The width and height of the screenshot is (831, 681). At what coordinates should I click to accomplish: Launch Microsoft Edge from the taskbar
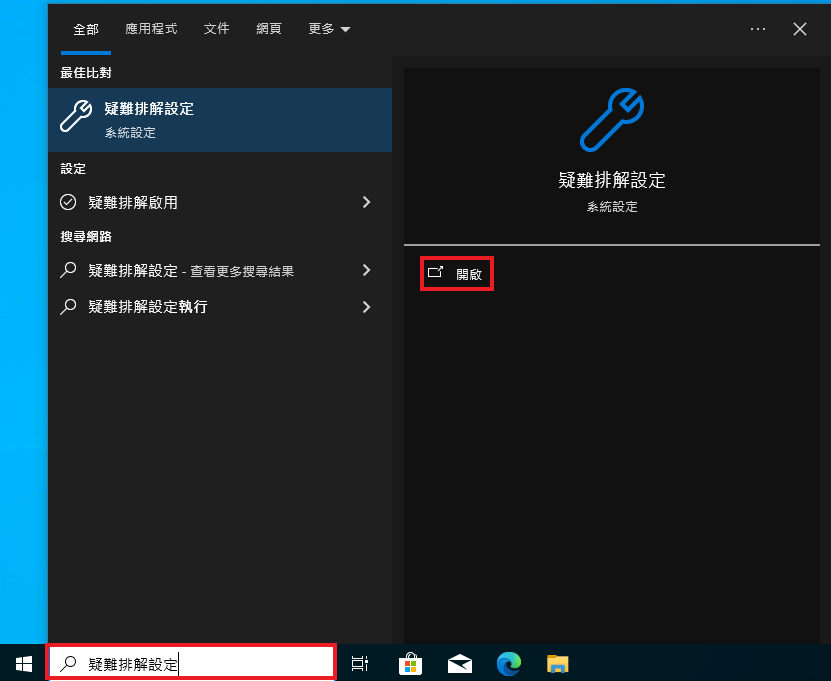pos(509,663)
